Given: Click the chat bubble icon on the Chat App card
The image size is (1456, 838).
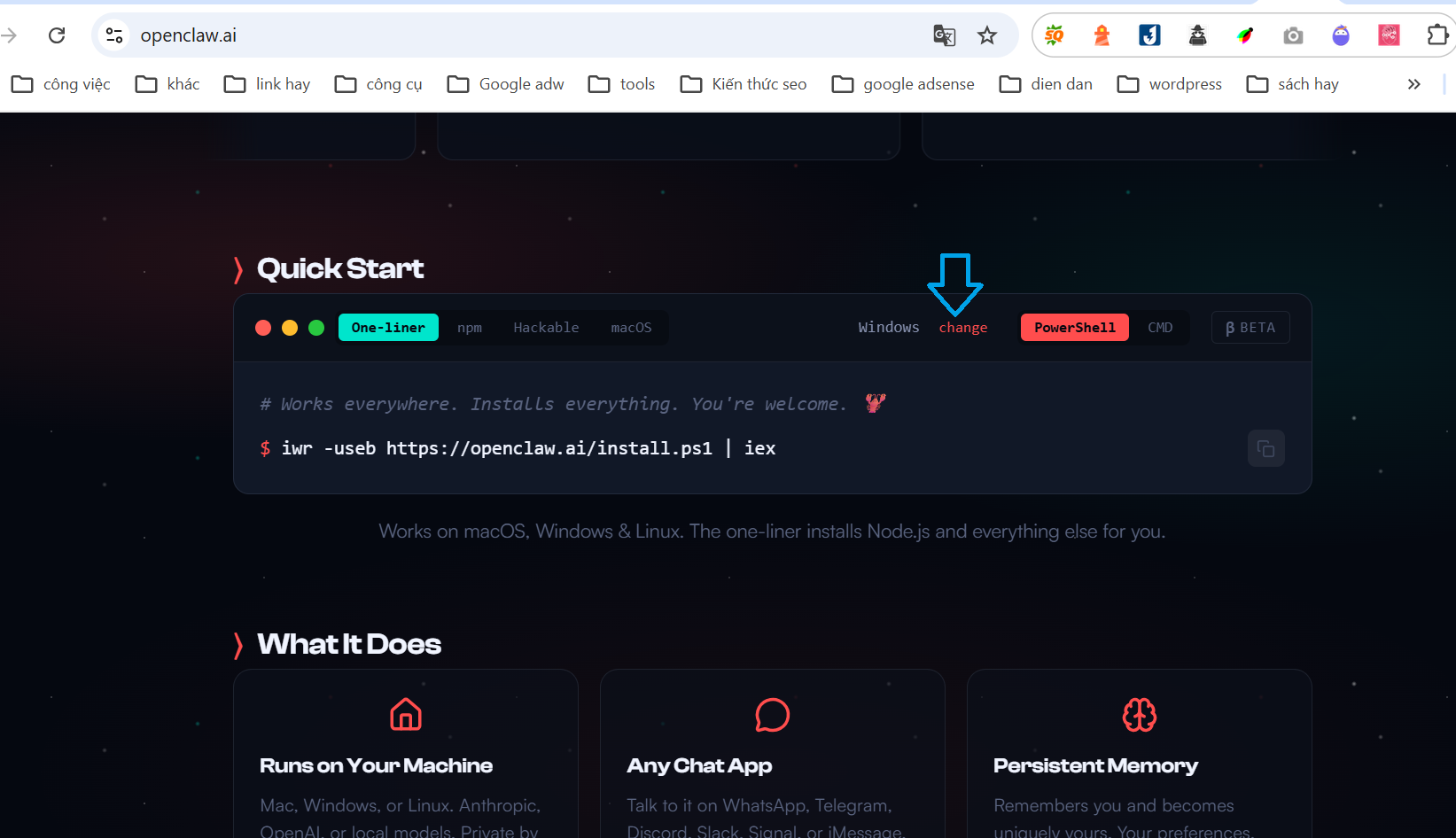Looking at the screenshot, I should coord(773,715).
